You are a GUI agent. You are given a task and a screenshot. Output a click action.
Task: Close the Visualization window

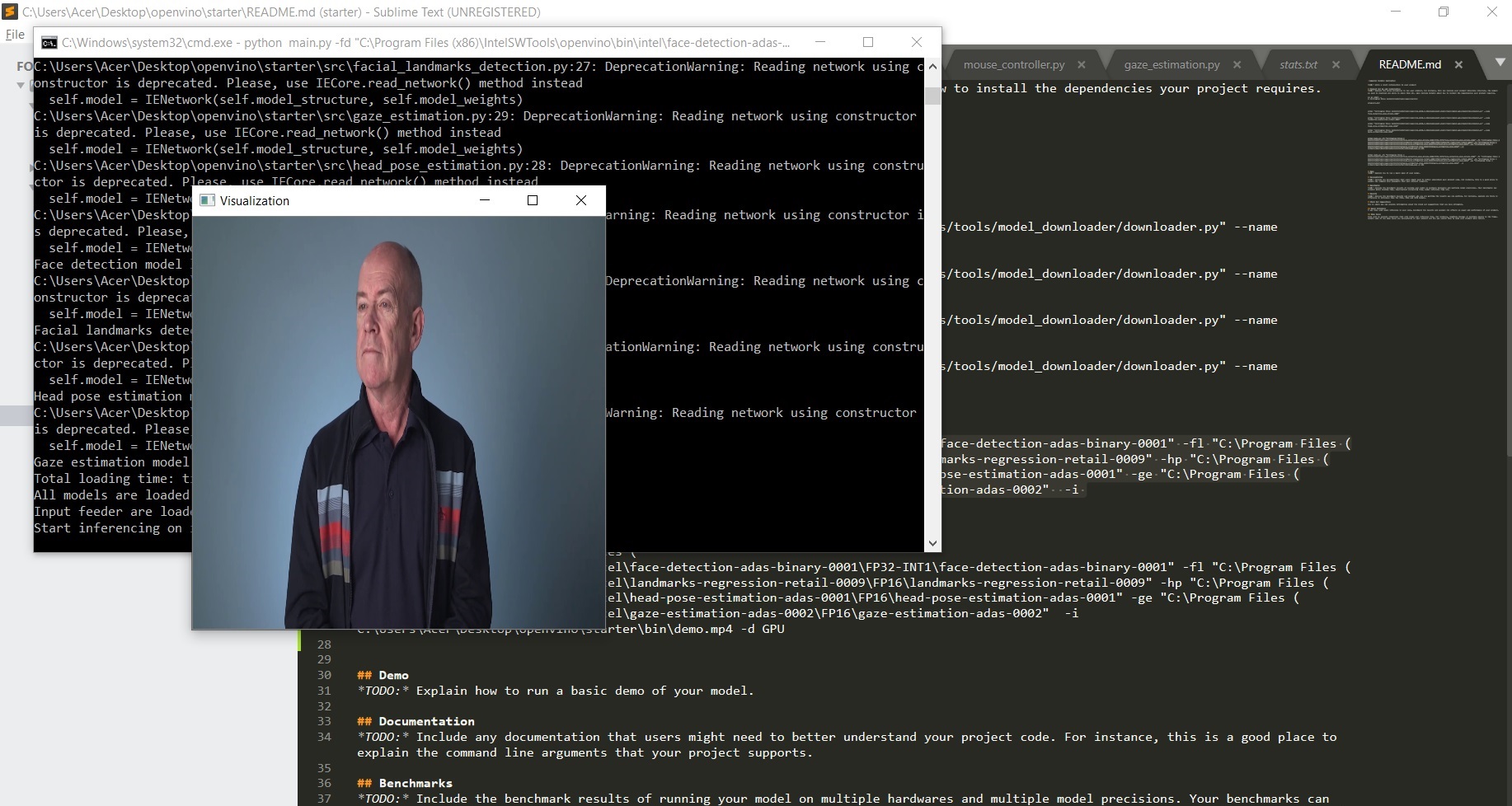click(581, 200)
